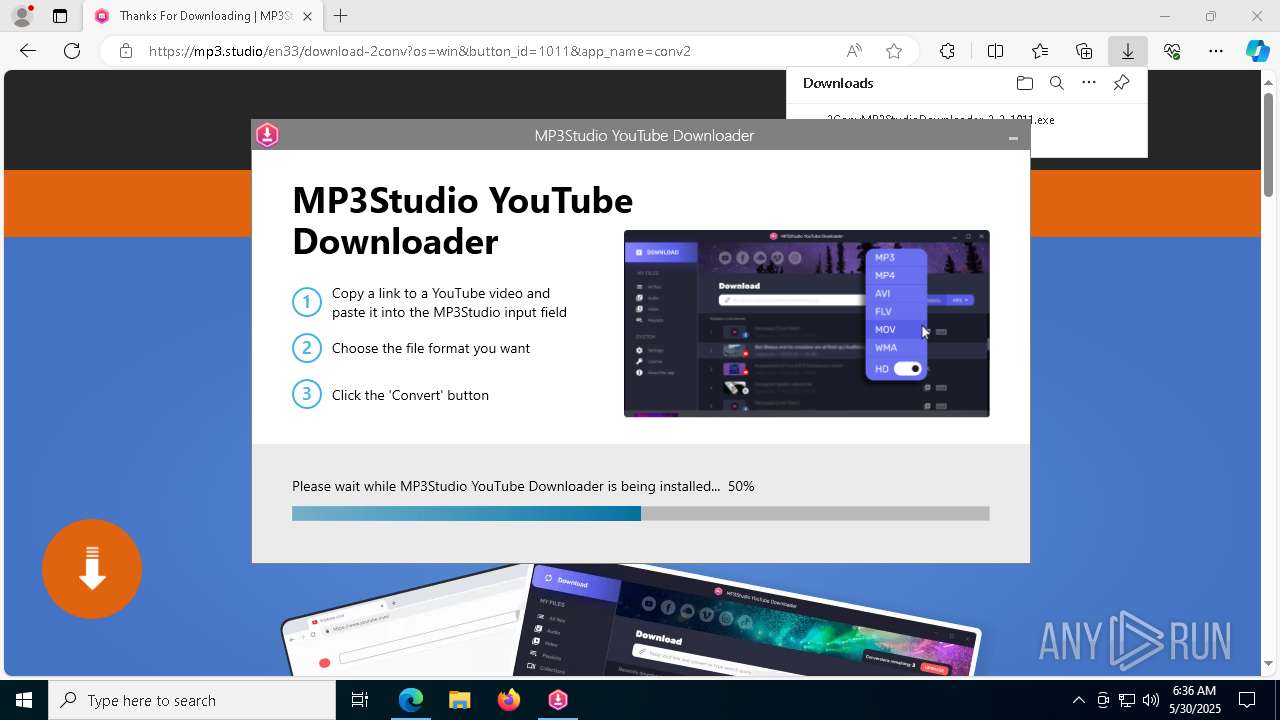Screen dimensions: 1280x720
Task: Open the Split screen icon
Action: pyautogui.click(x=995, y=51)
